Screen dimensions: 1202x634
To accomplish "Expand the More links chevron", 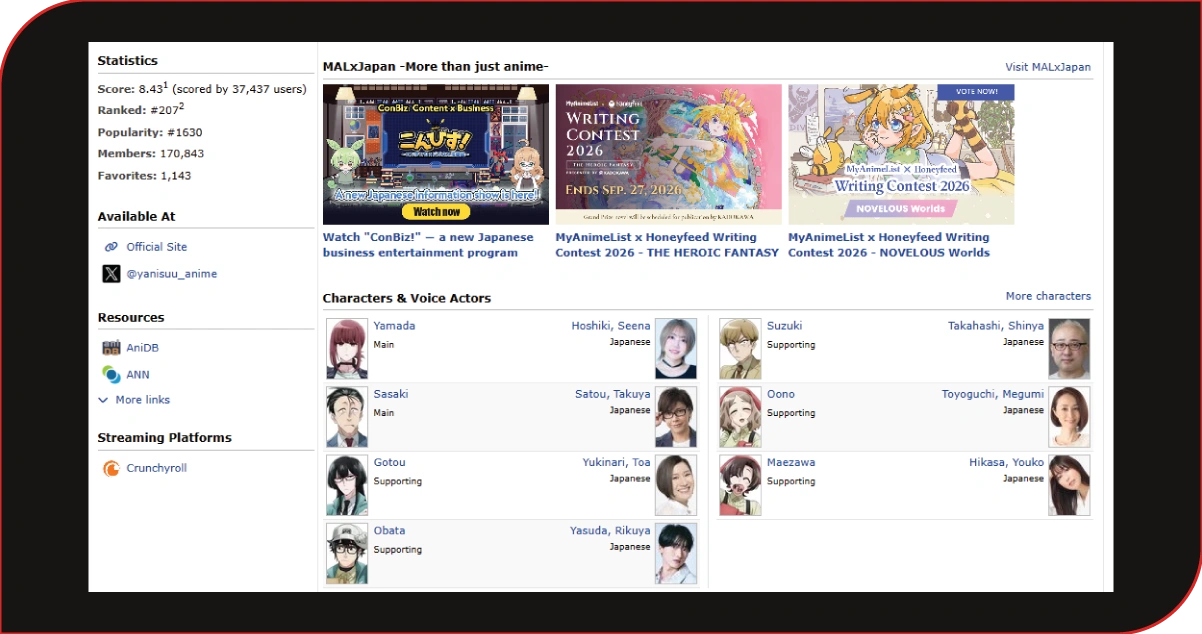I will [x=103, y=400].
